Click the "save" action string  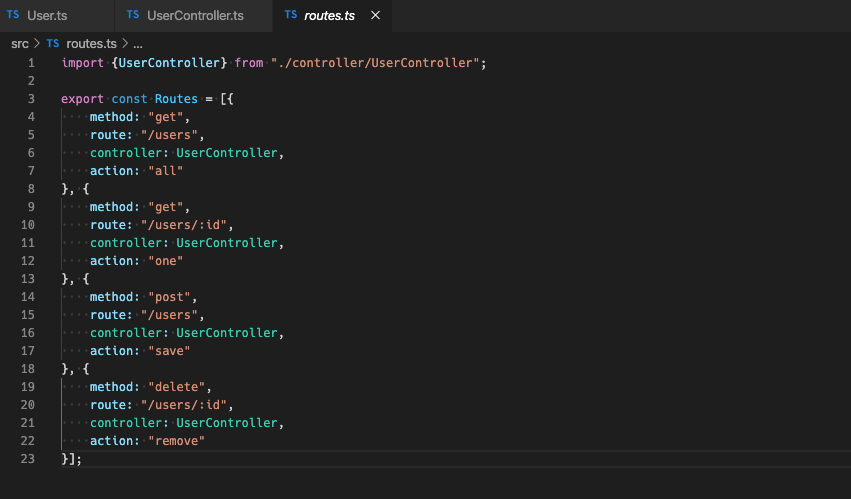tap(169, 351)
